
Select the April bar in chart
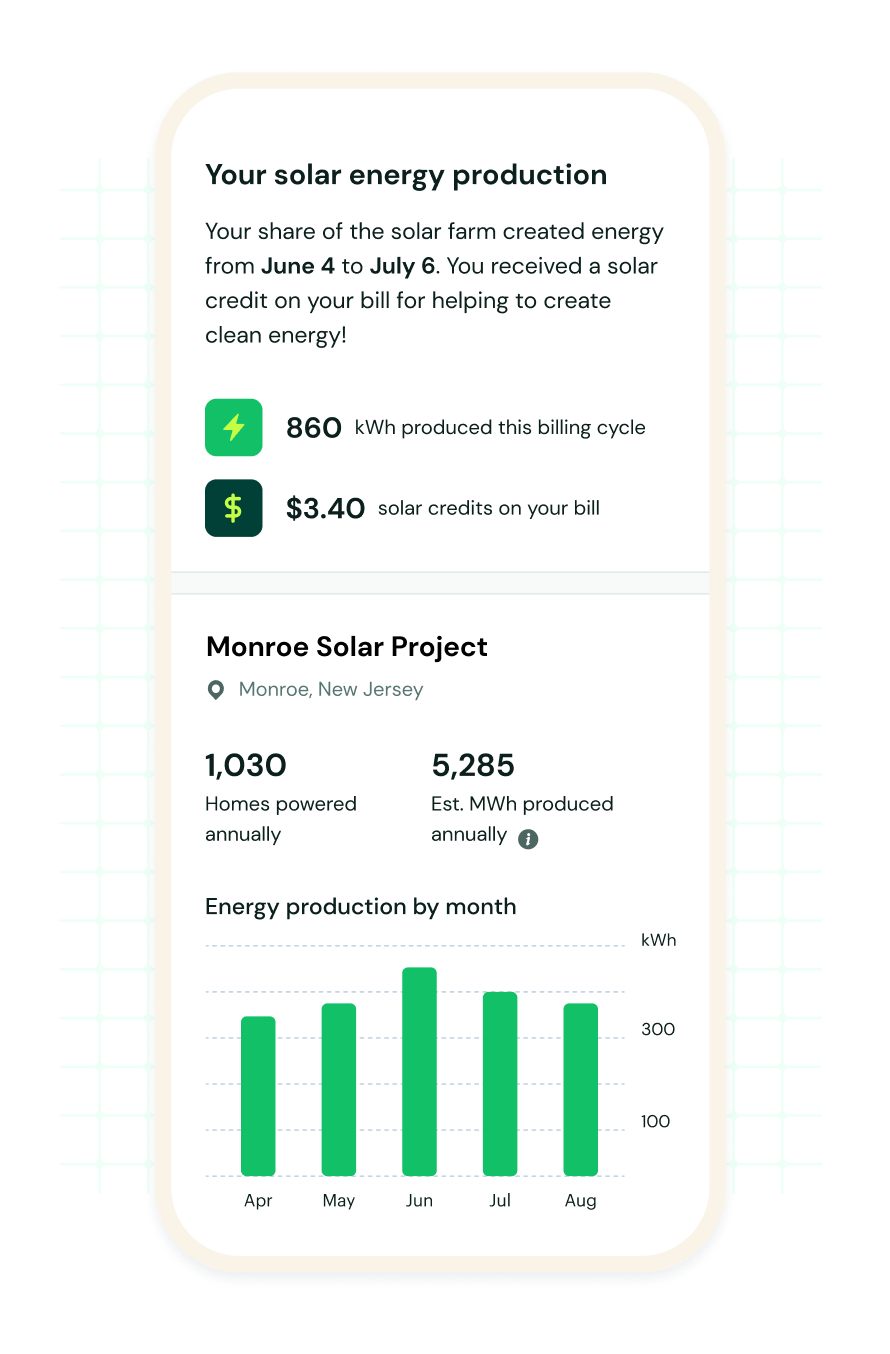click(x=258, y=1096)
